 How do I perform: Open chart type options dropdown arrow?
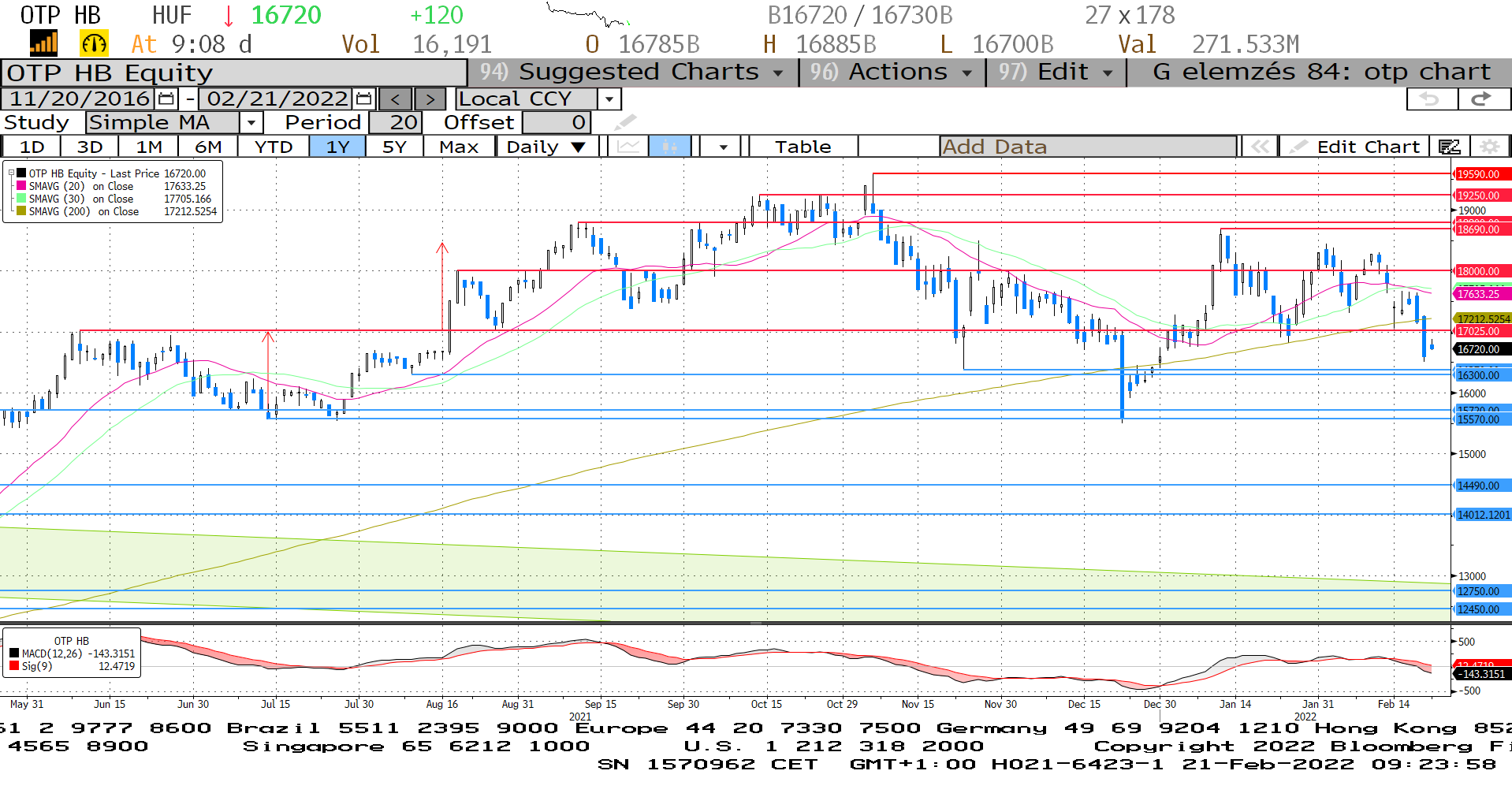coord(723,147)
